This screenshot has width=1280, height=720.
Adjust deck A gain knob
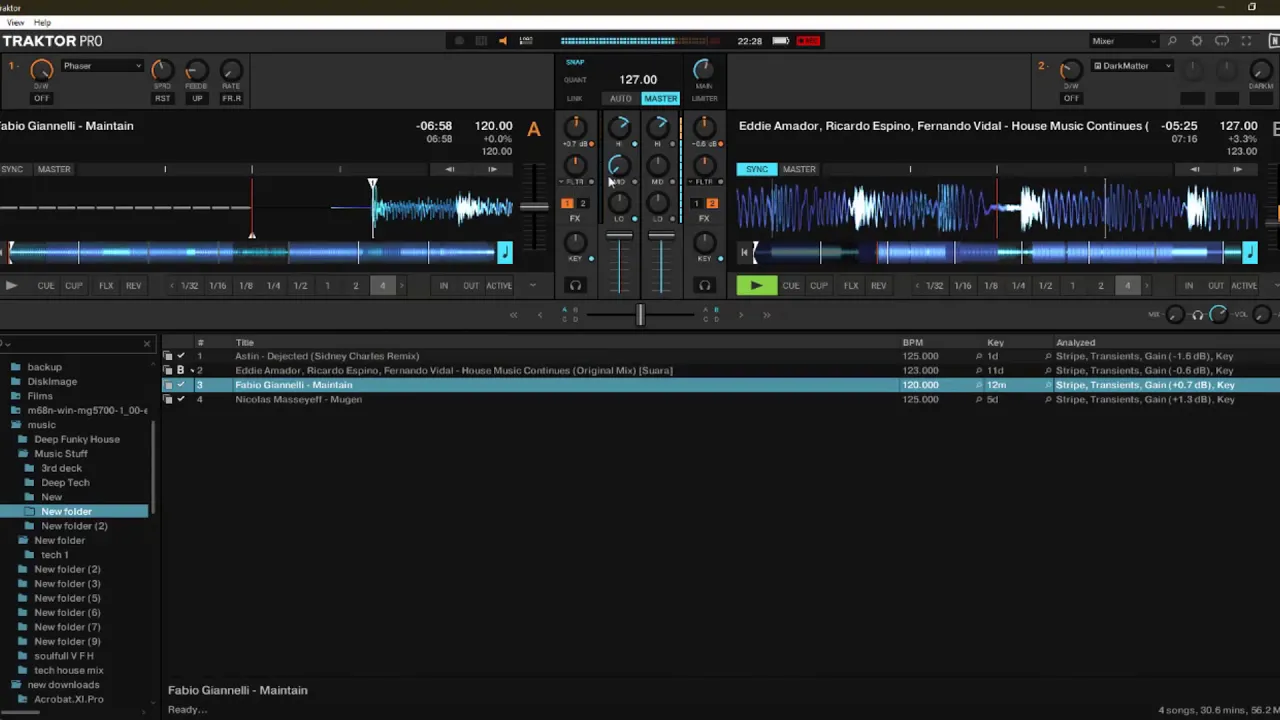pos(575,127)
